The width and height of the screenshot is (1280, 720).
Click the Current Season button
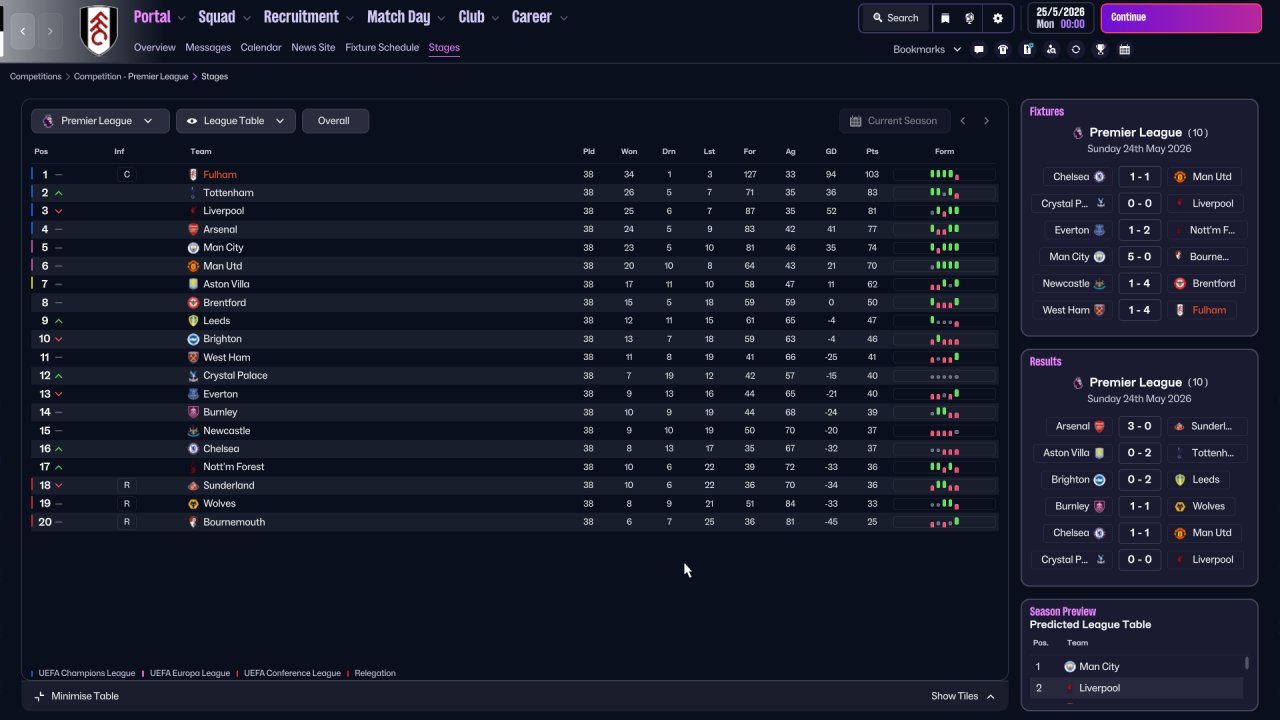pyautogui.click(x=893, y=121)
